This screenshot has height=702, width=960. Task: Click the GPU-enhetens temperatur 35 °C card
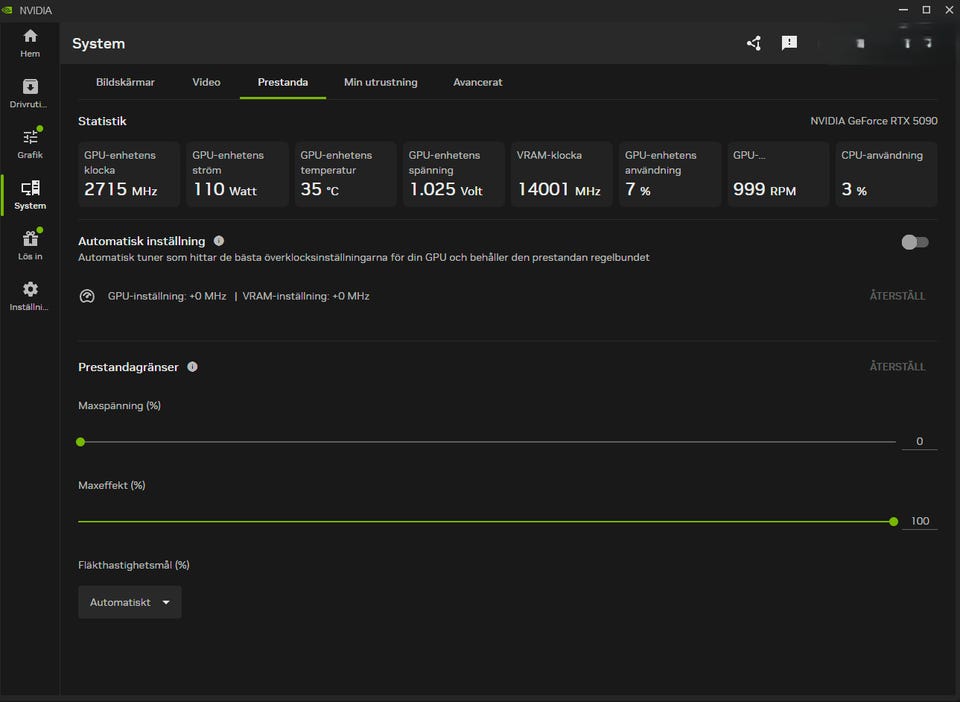(345, 174)
